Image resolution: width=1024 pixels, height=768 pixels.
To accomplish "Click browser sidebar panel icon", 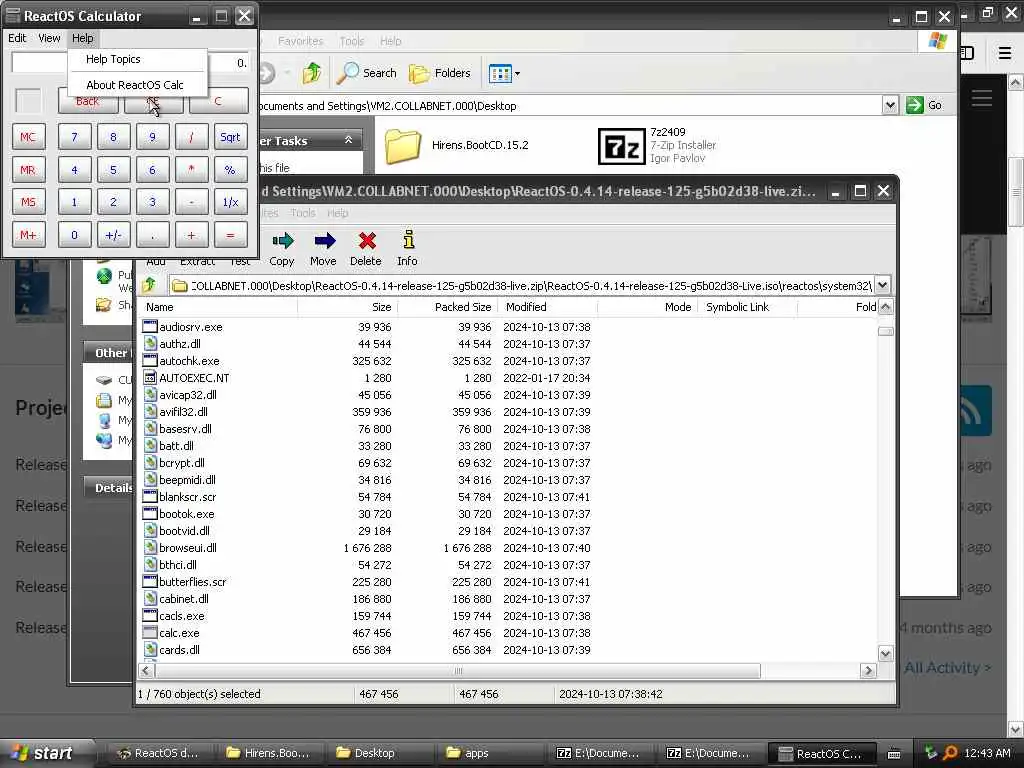I will click(x=968, y=53).
